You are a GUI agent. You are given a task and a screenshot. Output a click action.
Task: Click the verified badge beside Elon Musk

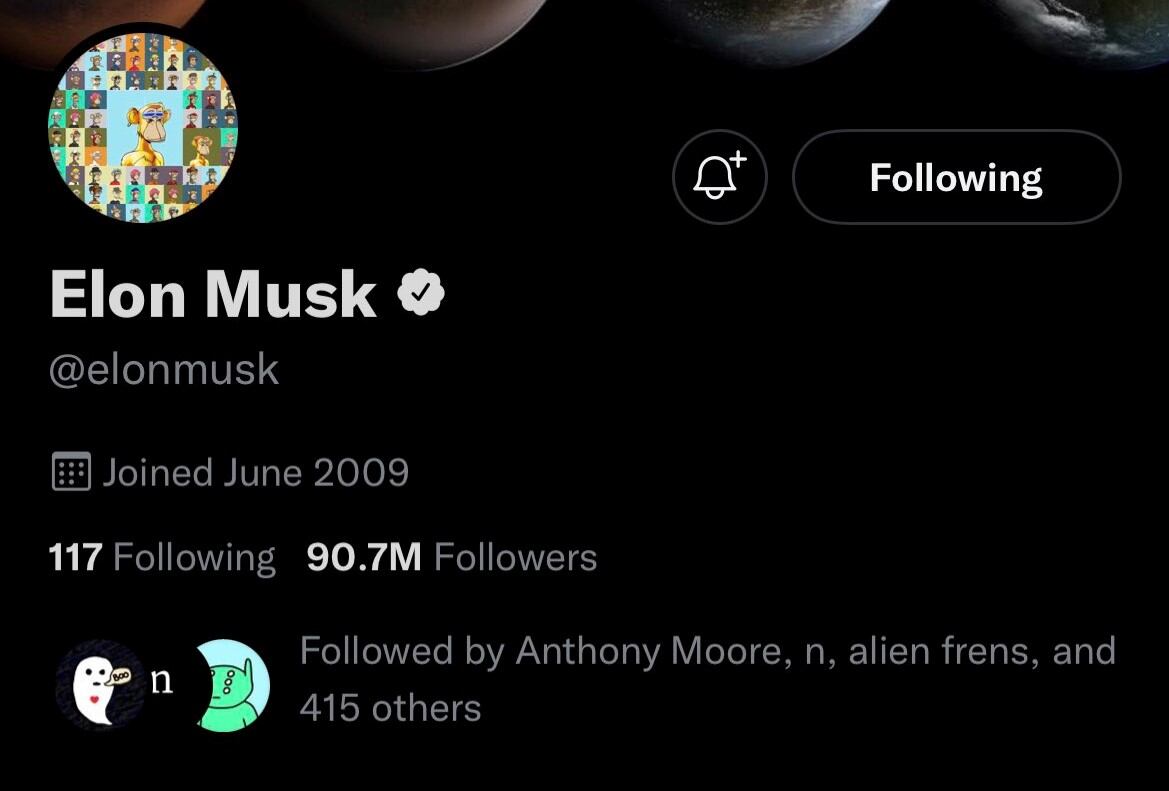[x=421, y=294]
